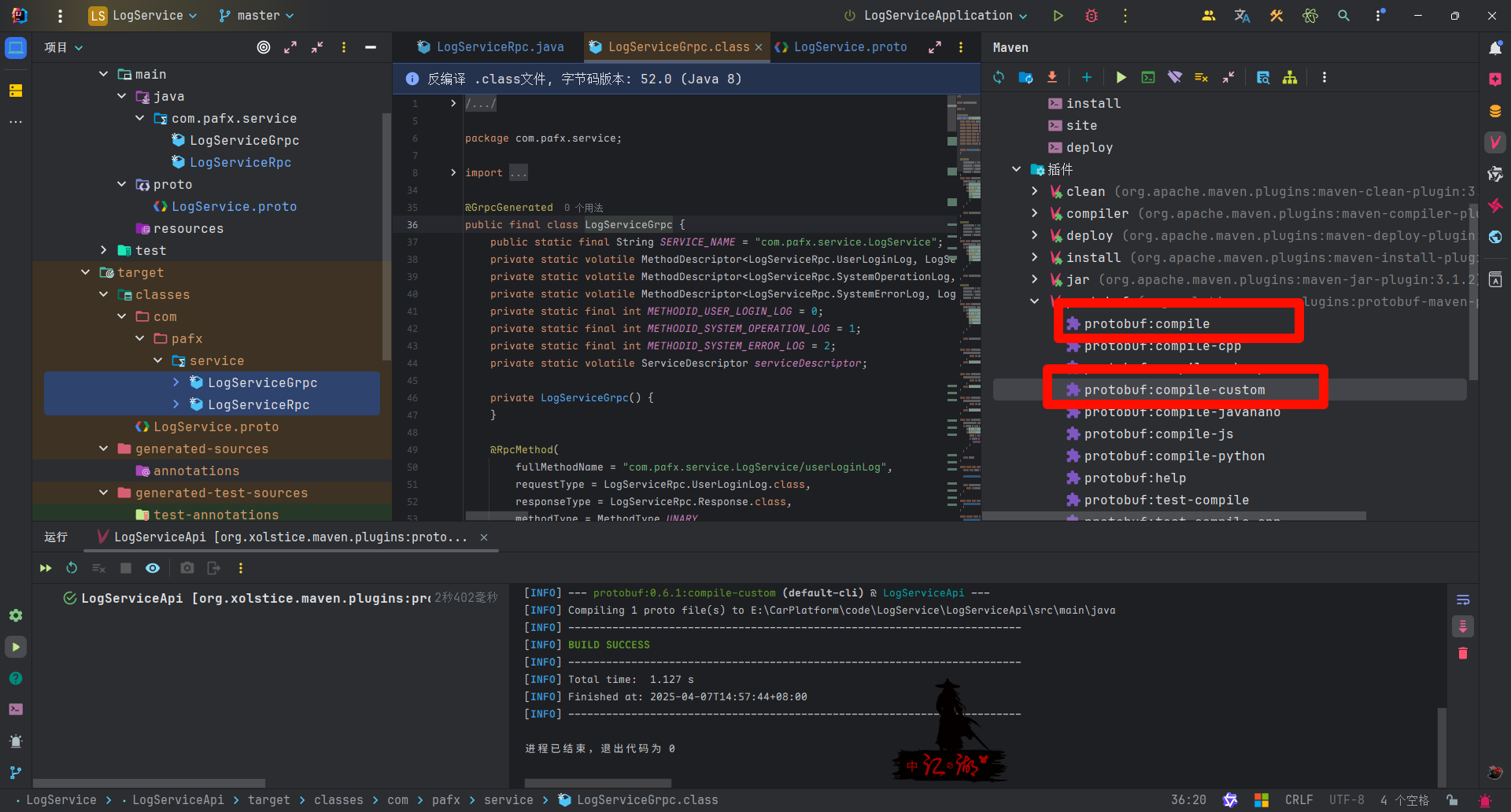Open the Git branch tool window icon
Screen dimensions: 1511x812
pos(16,773)
